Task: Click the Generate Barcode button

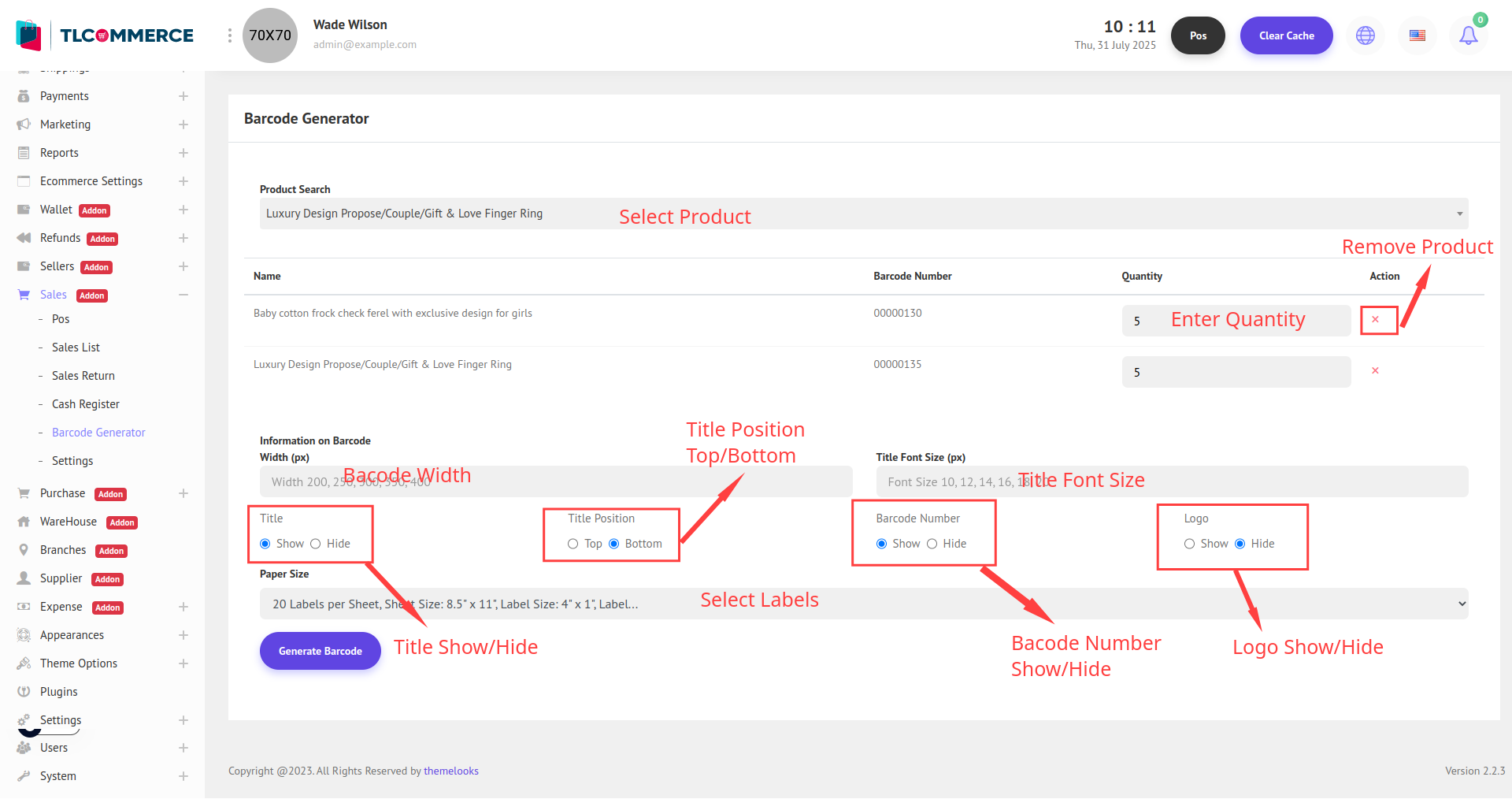Action: pyautogui.click(x=320, y=651)
